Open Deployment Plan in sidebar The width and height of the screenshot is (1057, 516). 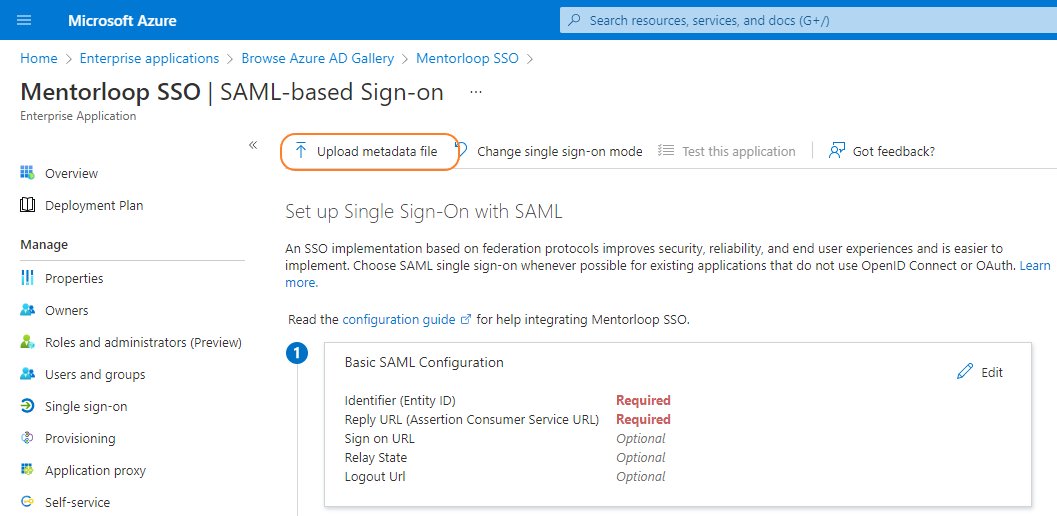pos(94,206)
